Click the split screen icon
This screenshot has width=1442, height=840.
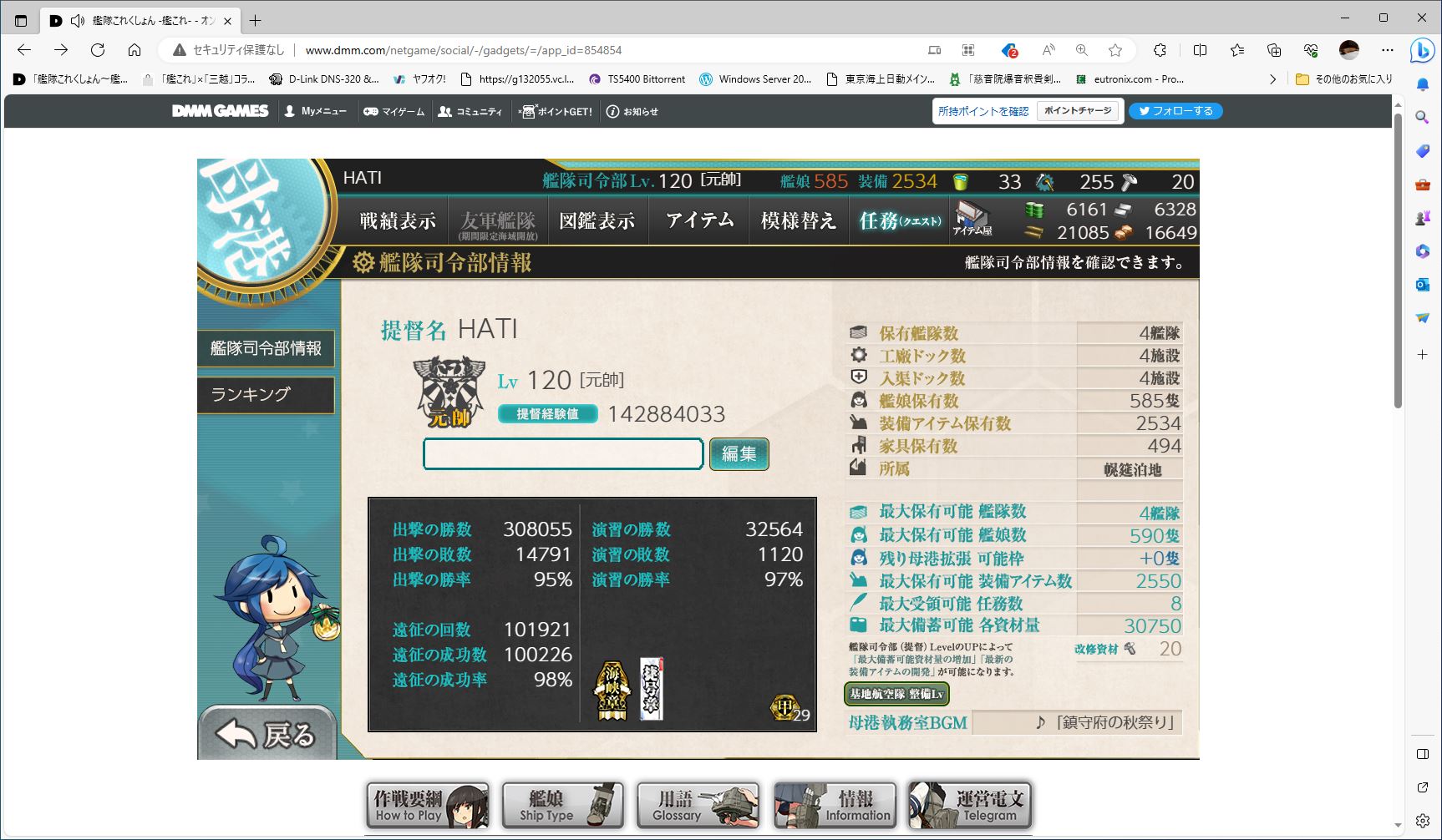(x=1200, y=50)
